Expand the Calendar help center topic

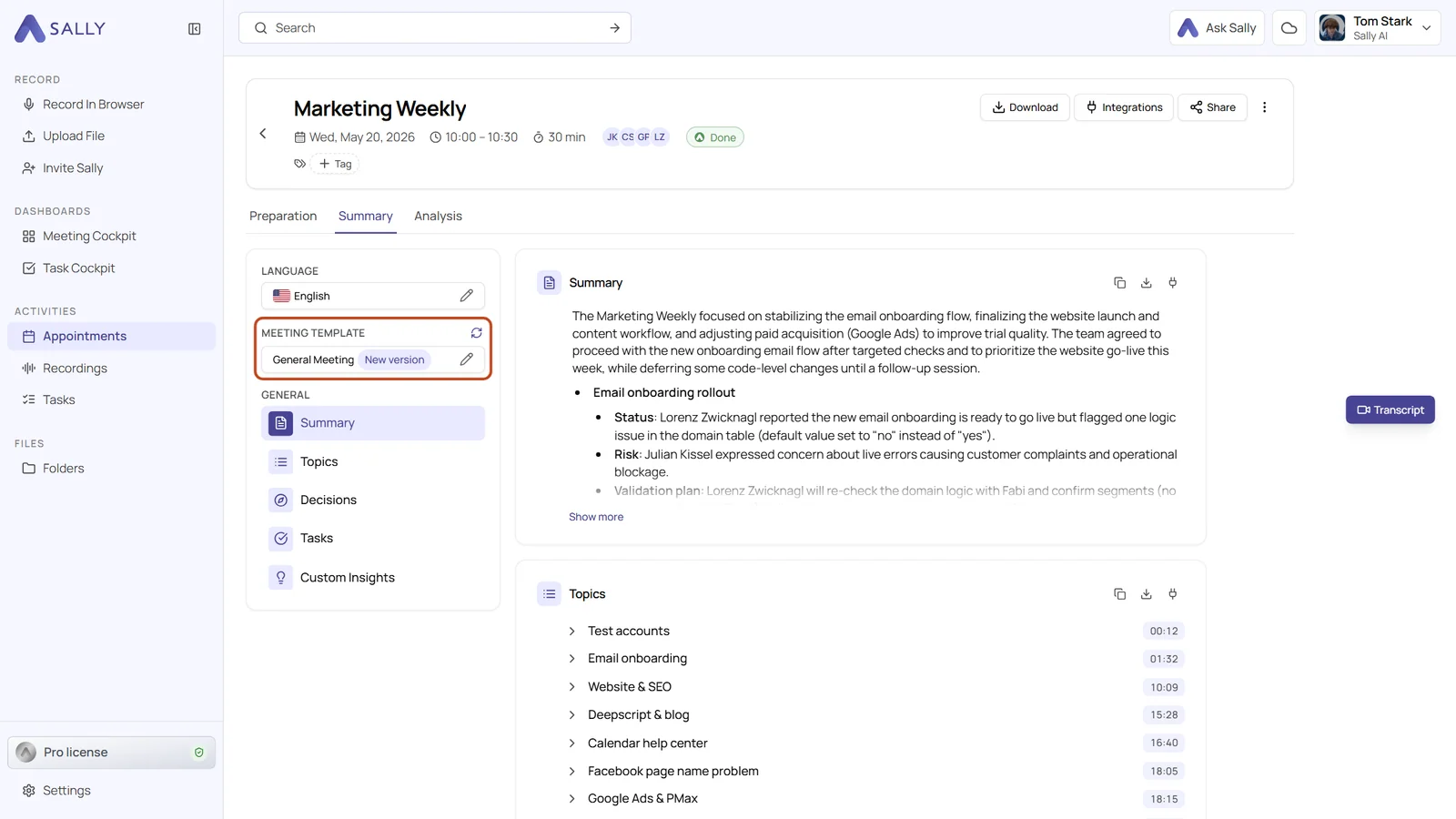pos(571,743)
